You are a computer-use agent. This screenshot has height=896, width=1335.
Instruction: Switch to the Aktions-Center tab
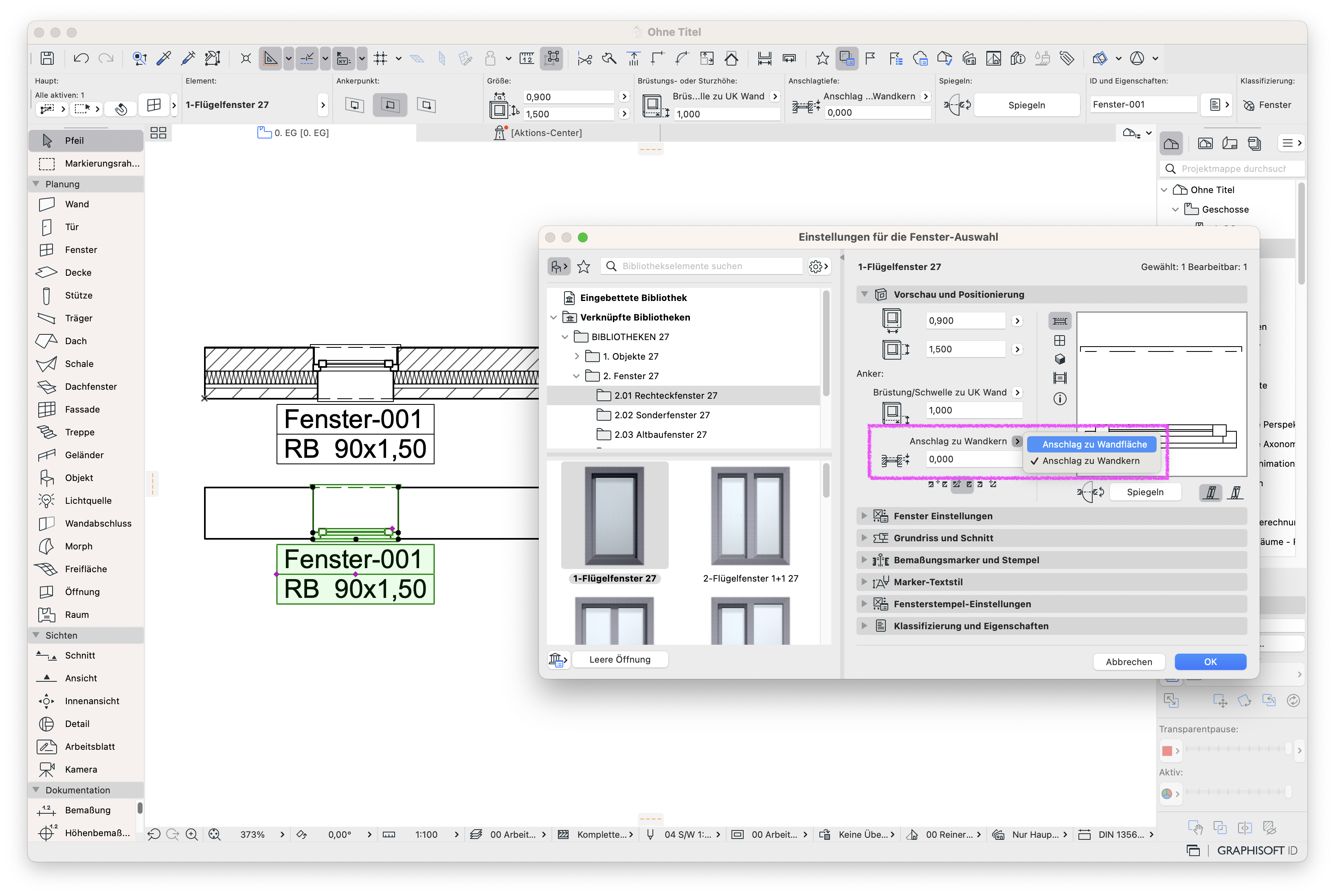coord(539,133)
